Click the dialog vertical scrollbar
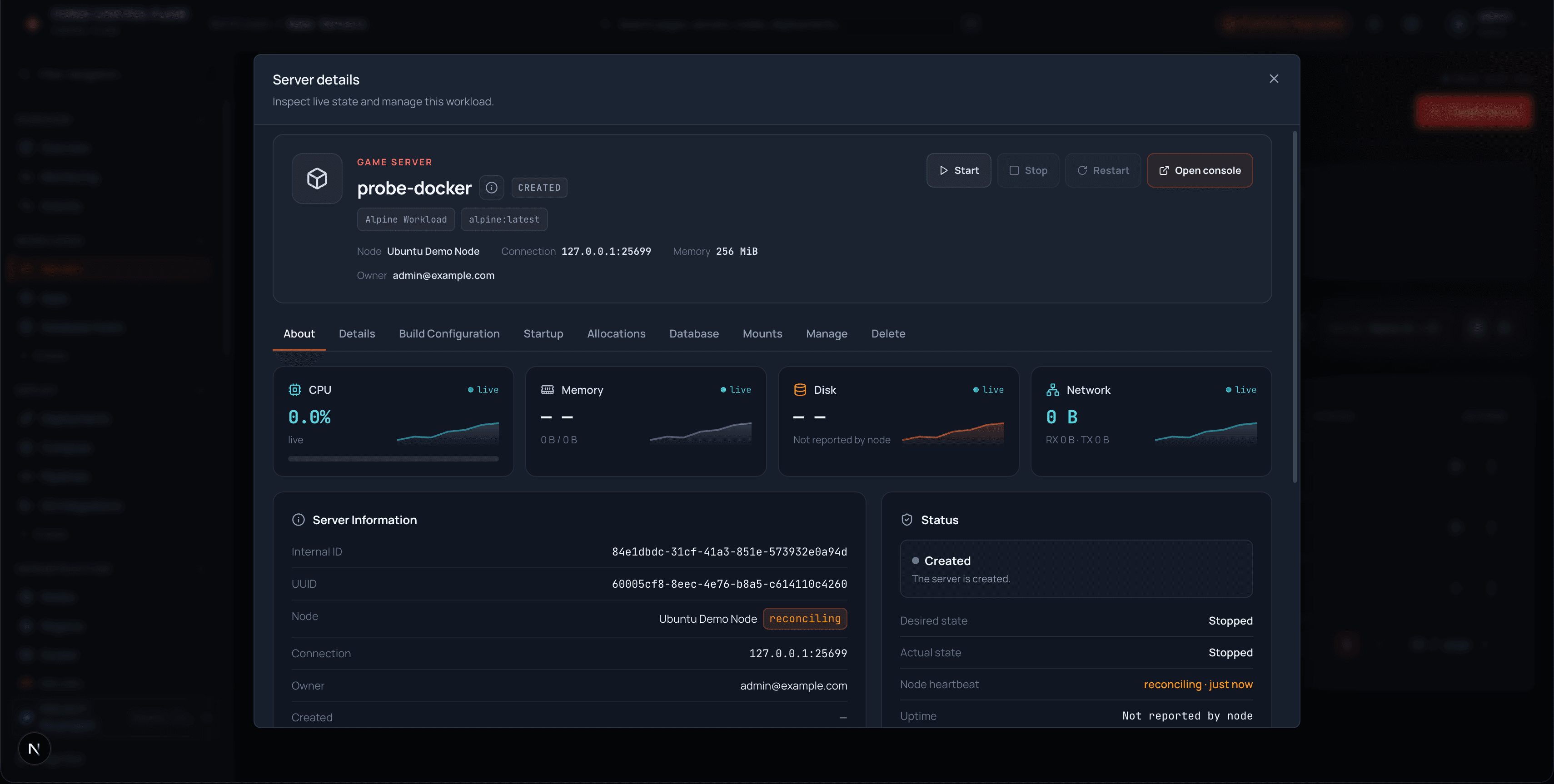 coord(1295,306)
